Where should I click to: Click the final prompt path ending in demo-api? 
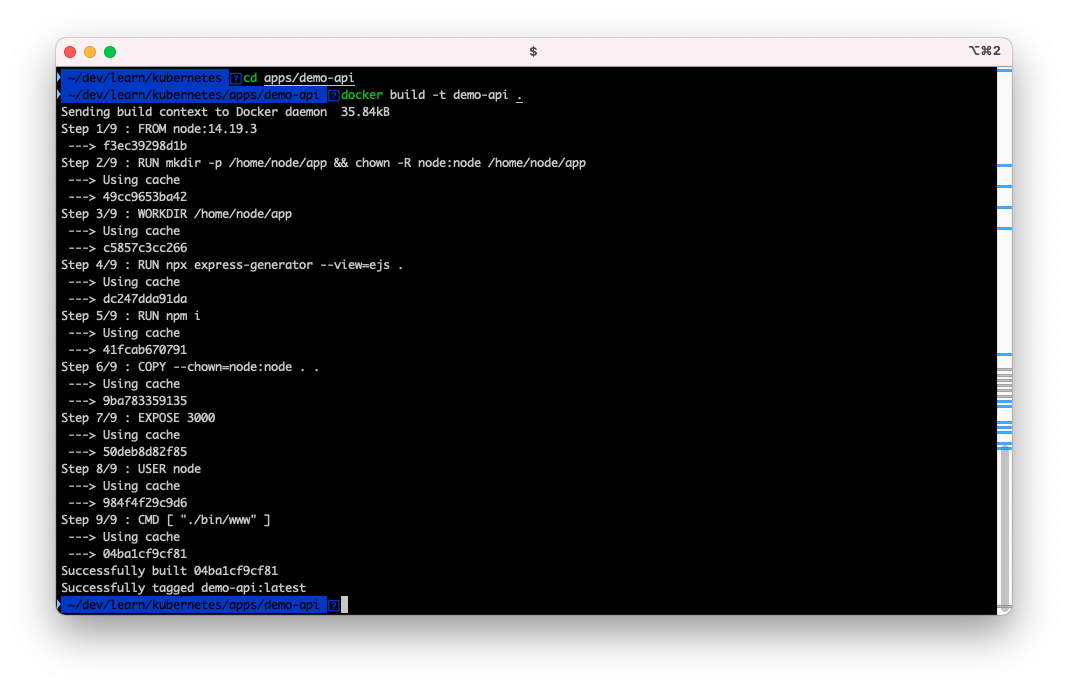pos(193,605)
